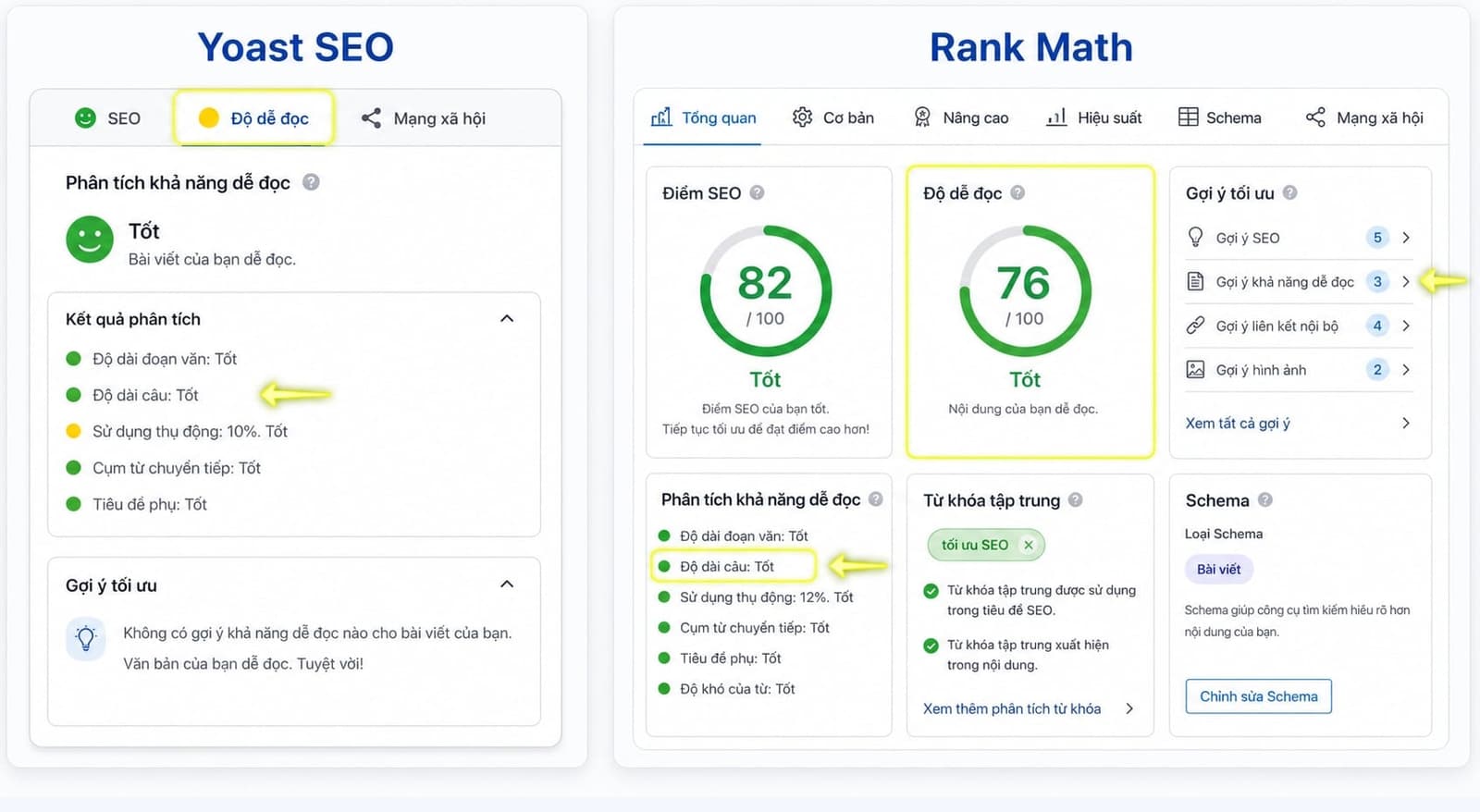Viewport: 1480px width, 812px height.
Task: Click the orange dot on Sử dụng thụ động: 10%
Action: [74, 431]
